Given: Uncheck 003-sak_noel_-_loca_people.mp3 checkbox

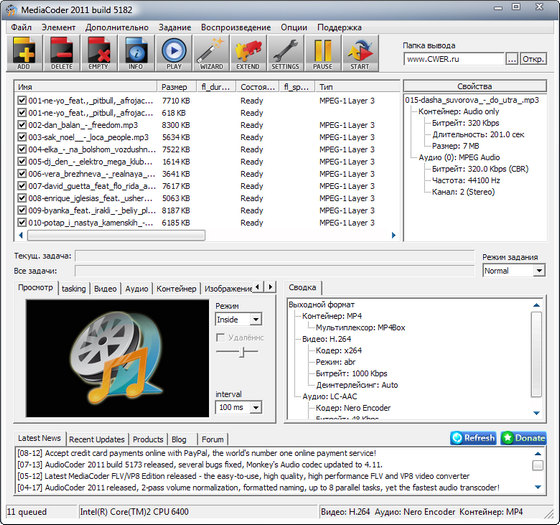Looking at the screenshot, I should click(x=22, y=137).
